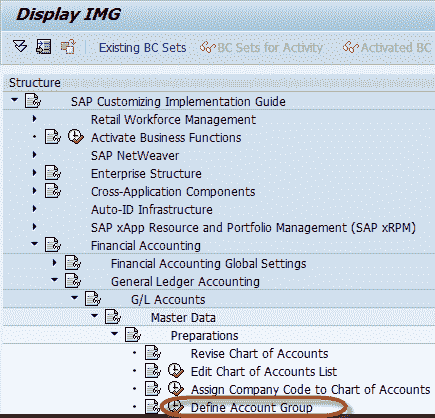Image resolution: width=435 pixels, height=418 pixels.
Task: Execute Assign Company Code to Chart of Accounts icon
Action: [x=176, y=389]
